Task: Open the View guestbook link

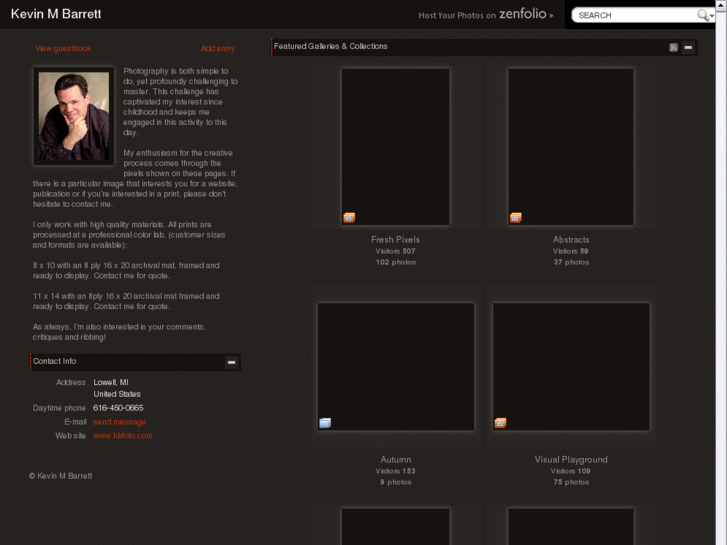Action: (x=63, y=49)
